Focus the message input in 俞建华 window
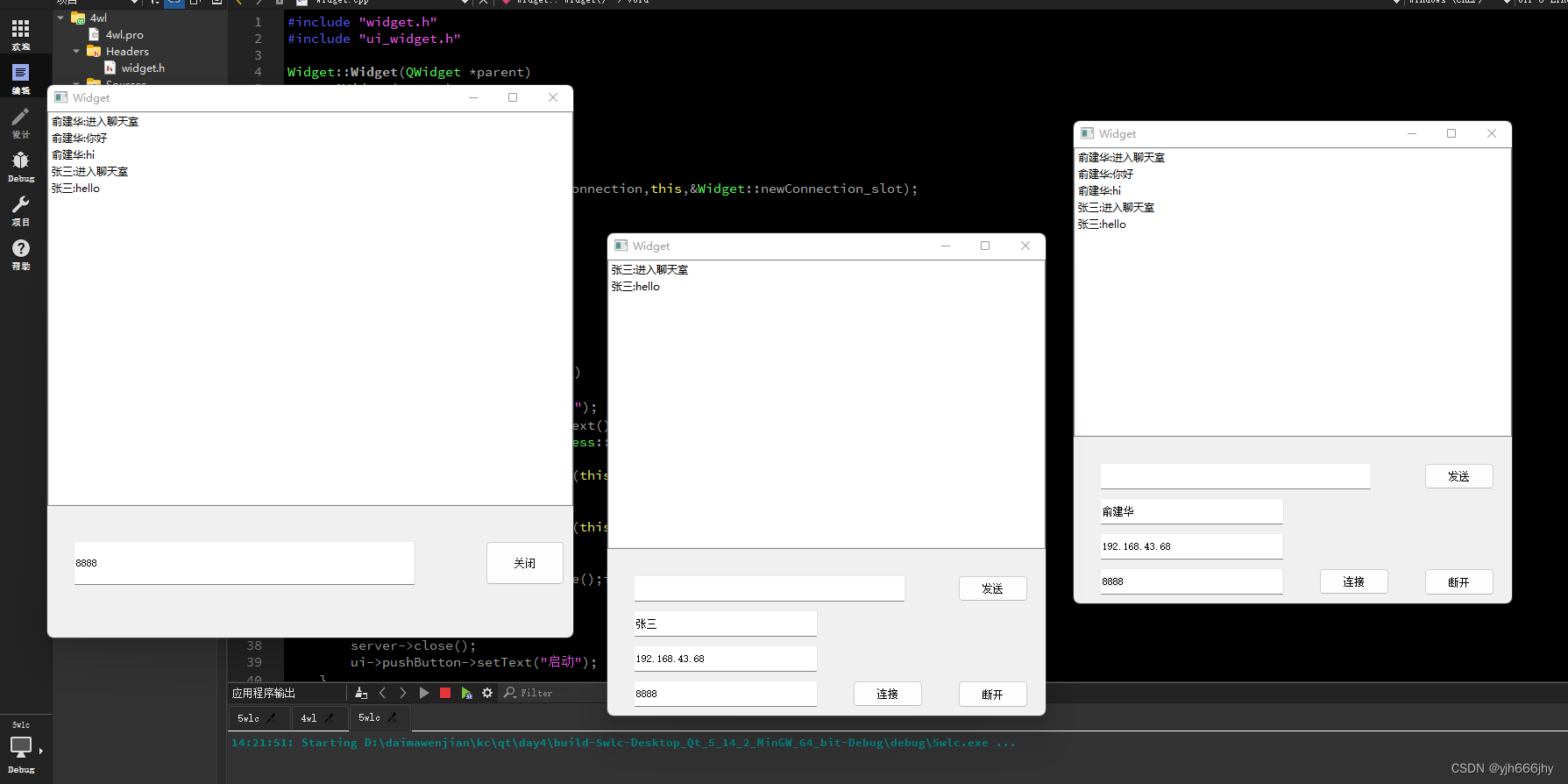This screenshot has width=1568, height=784. point(1236,476)
